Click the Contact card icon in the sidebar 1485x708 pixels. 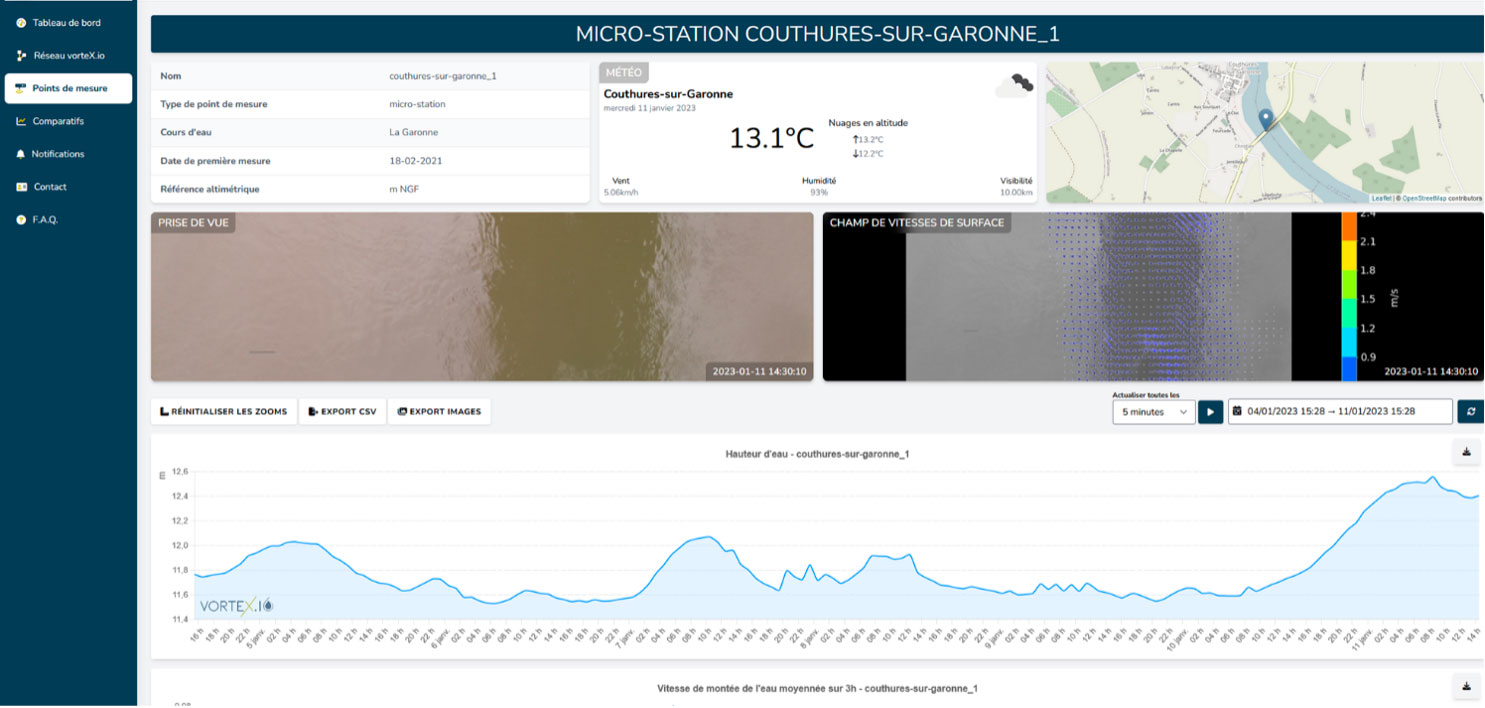pos(21,187)
